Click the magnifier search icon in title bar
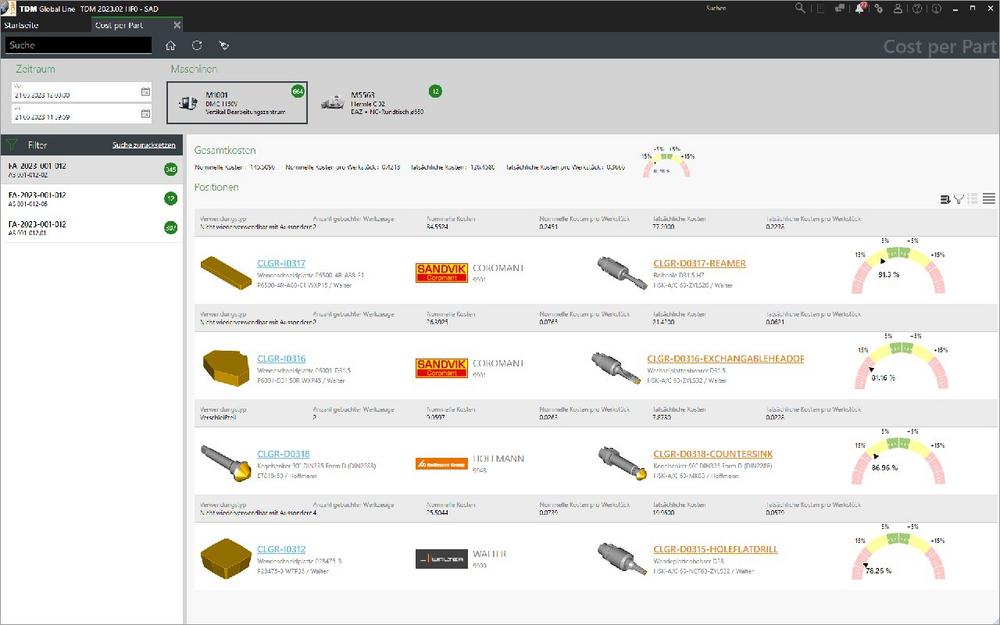 (800, 8)
